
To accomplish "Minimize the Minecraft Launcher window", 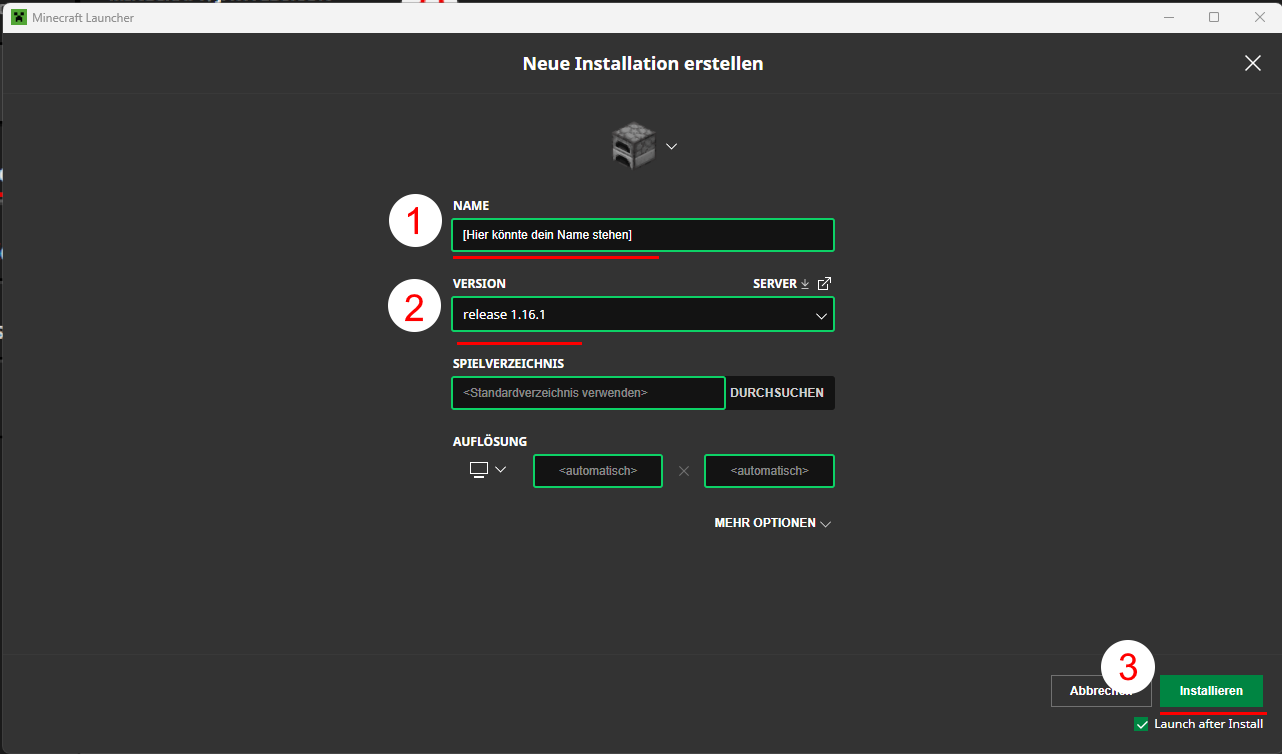I will point(1168,17).
